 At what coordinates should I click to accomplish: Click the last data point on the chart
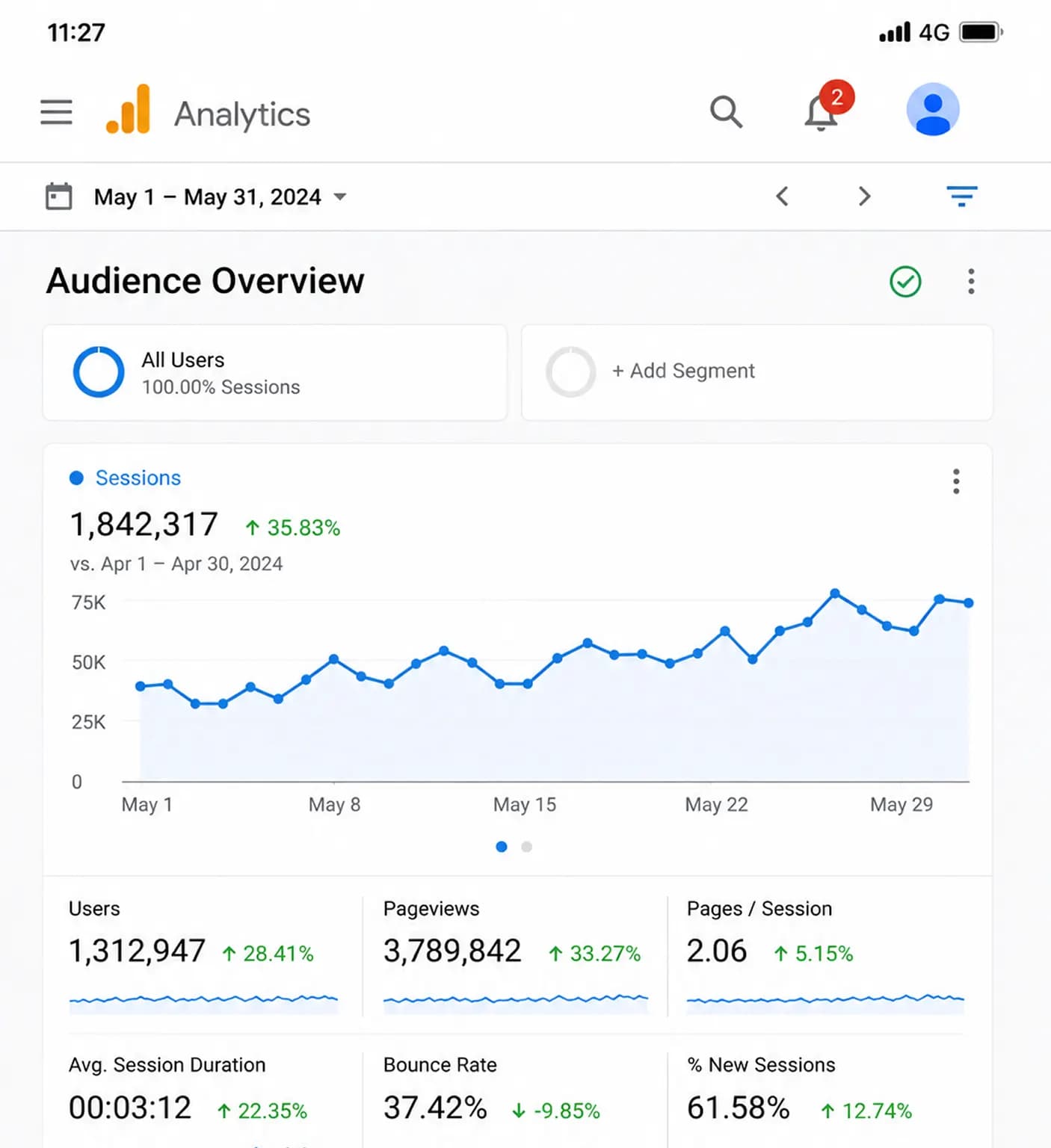(969, 602)
